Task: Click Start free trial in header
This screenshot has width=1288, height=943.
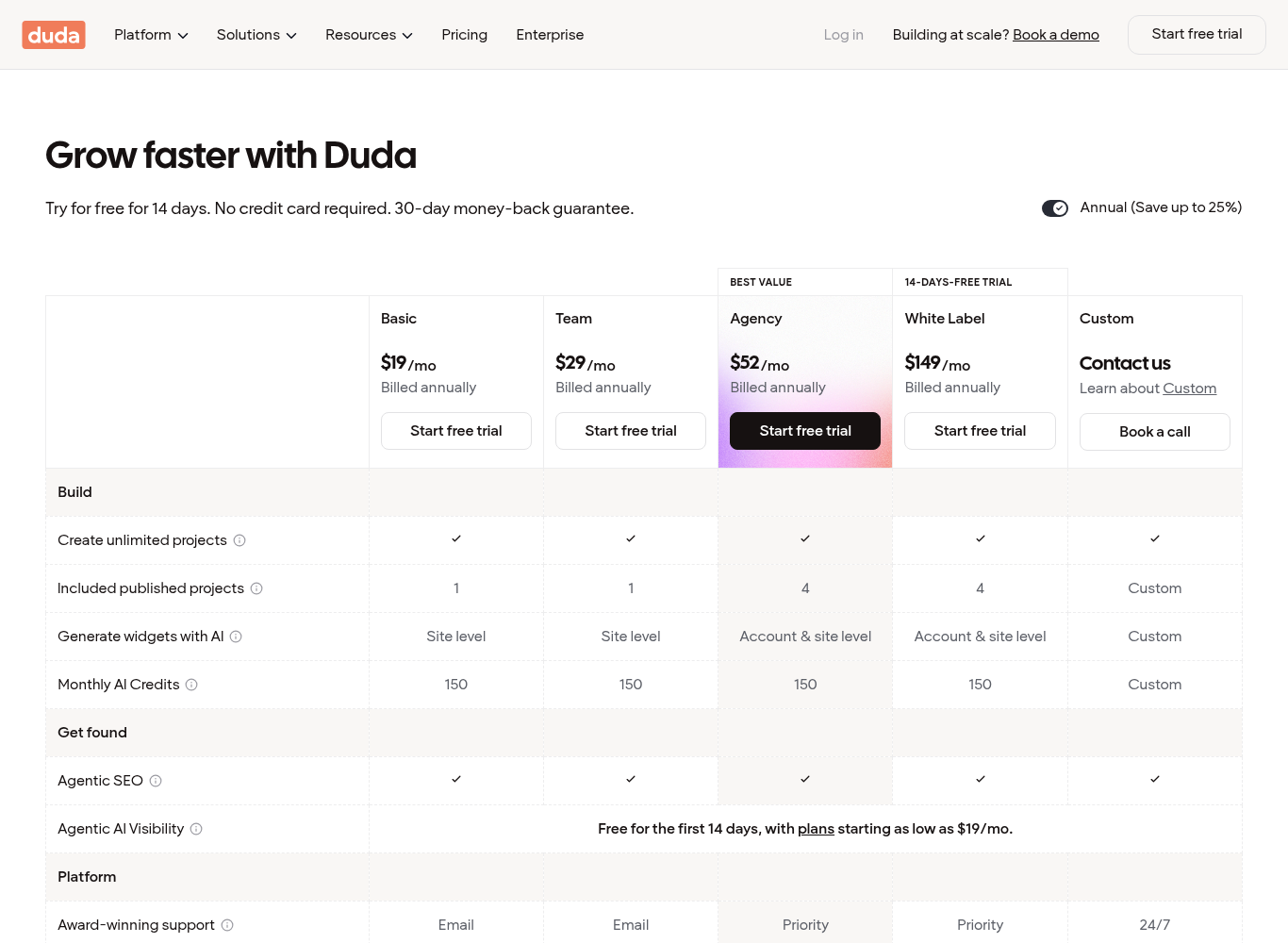Action: [x=1197, y=35]
